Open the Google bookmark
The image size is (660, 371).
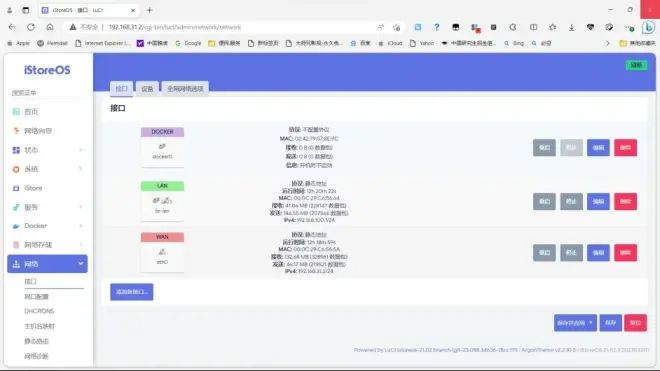click(188, 43)
